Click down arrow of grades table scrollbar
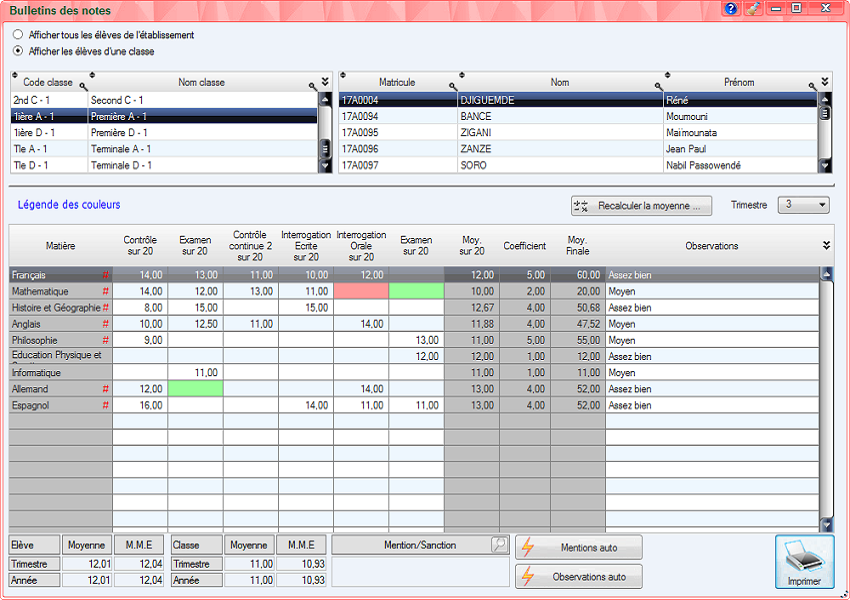Viewport: 850px width, 600px height. click(x=826, y=524)
